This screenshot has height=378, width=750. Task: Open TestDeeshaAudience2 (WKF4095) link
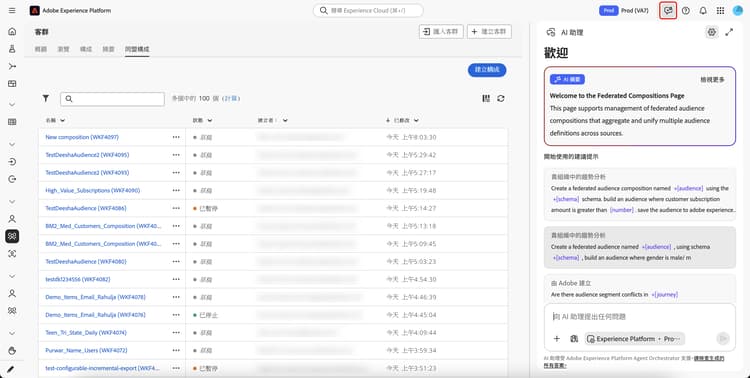coord(87,155)
